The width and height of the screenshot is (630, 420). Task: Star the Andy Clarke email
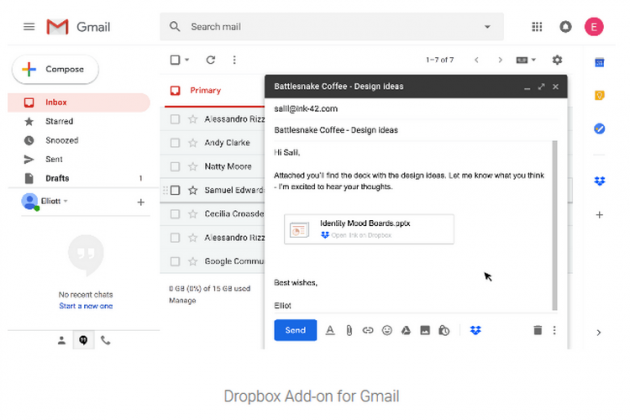(193, 143)
